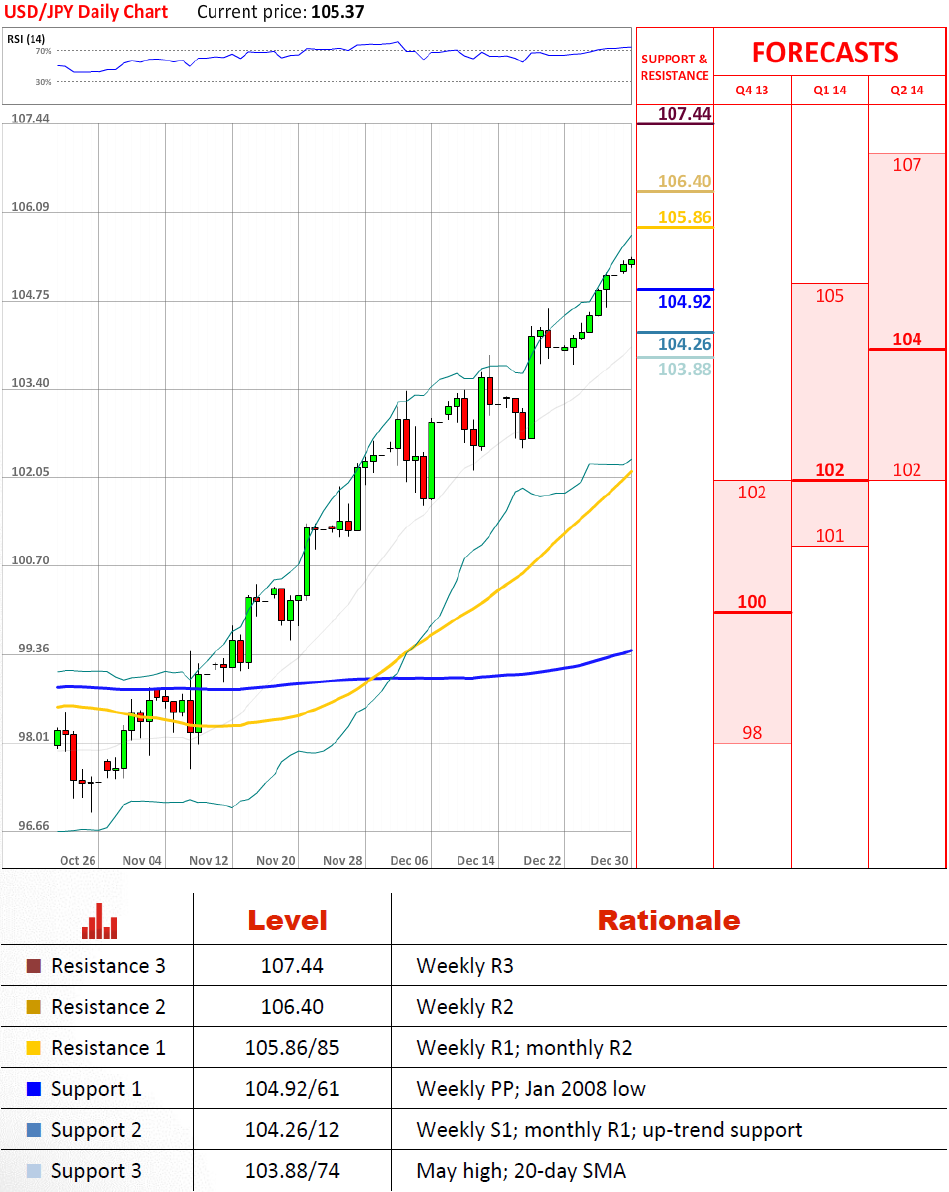Select the gold Resistance 2 color swatch

34,1007
